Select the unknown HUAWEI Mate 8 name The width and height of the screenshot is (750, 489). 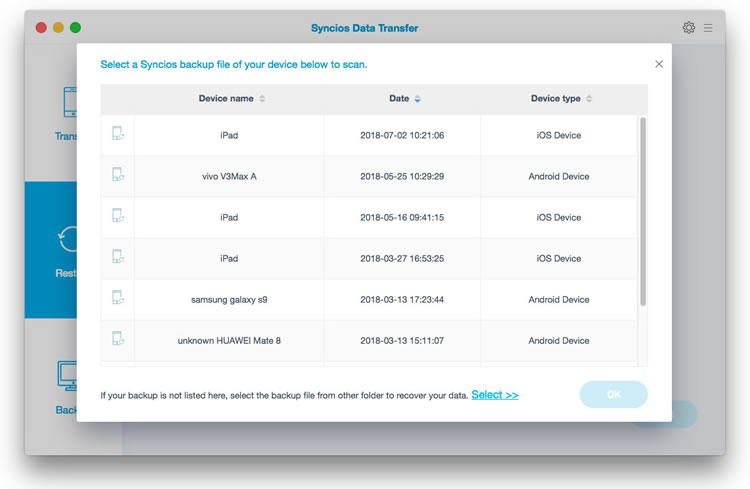click(229, 341)
